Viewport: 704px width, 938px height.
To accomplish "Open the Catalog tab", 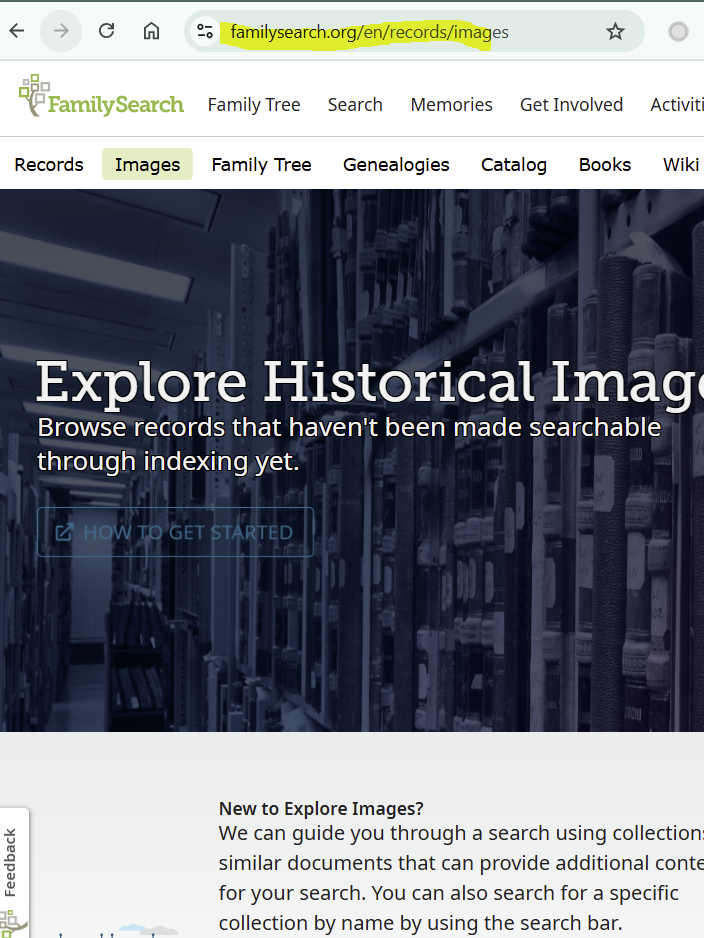I will coord(514,165).
